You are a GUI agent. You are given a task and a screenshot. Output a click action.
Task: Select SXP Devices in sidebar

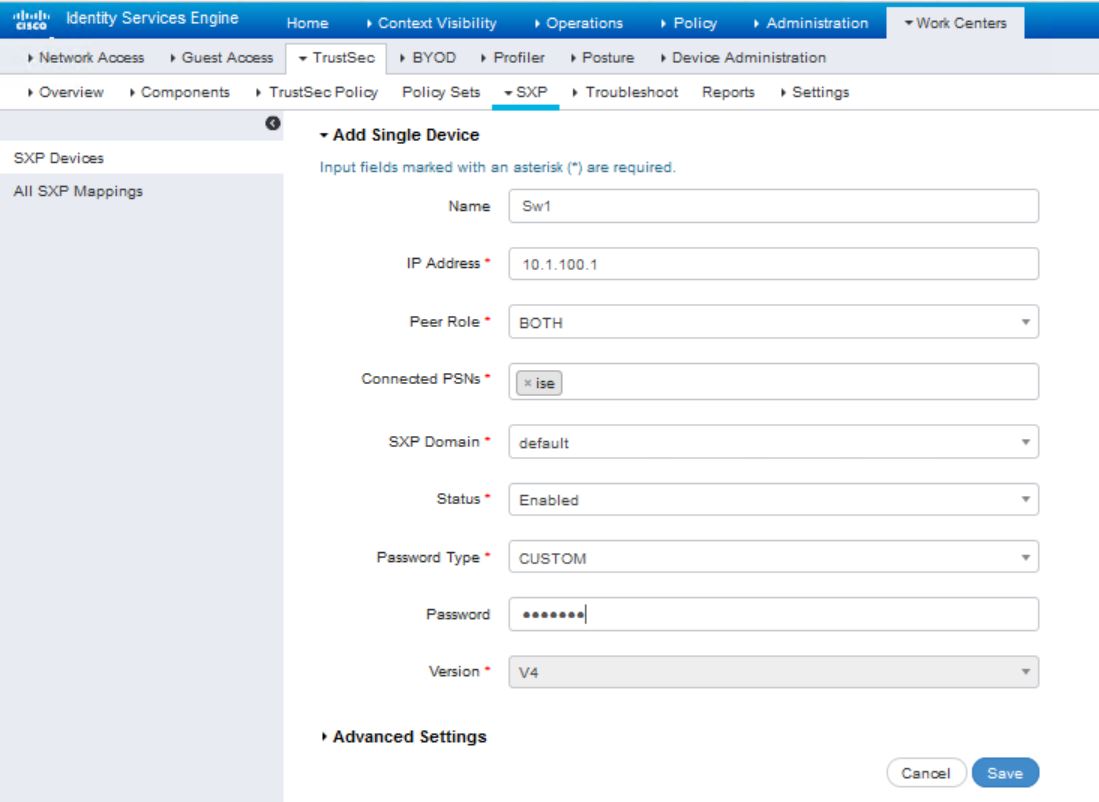[x=142, y=158]
